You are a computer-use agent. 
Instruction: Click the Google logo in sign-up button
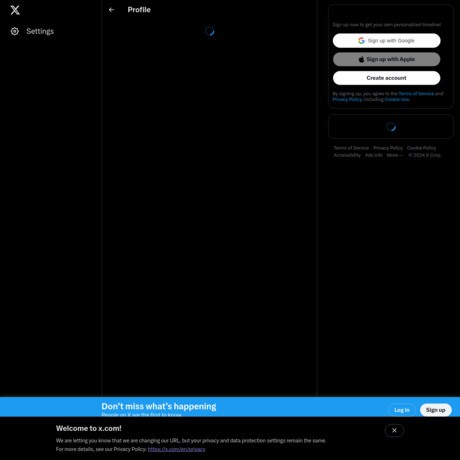click(x=361, y=41)
